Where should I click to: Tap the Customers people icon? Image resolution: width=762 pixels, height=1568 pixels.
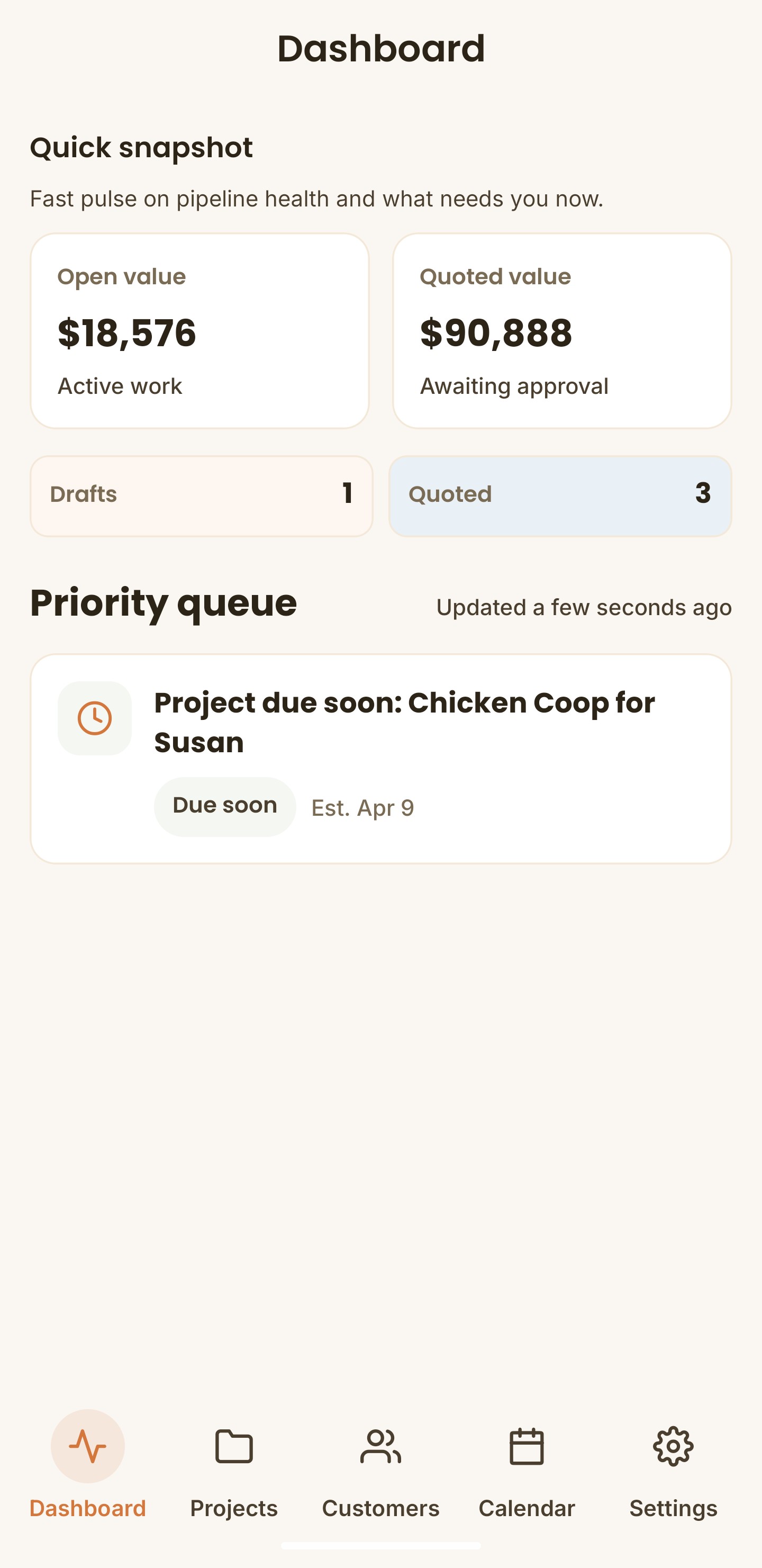point(380,1446)
